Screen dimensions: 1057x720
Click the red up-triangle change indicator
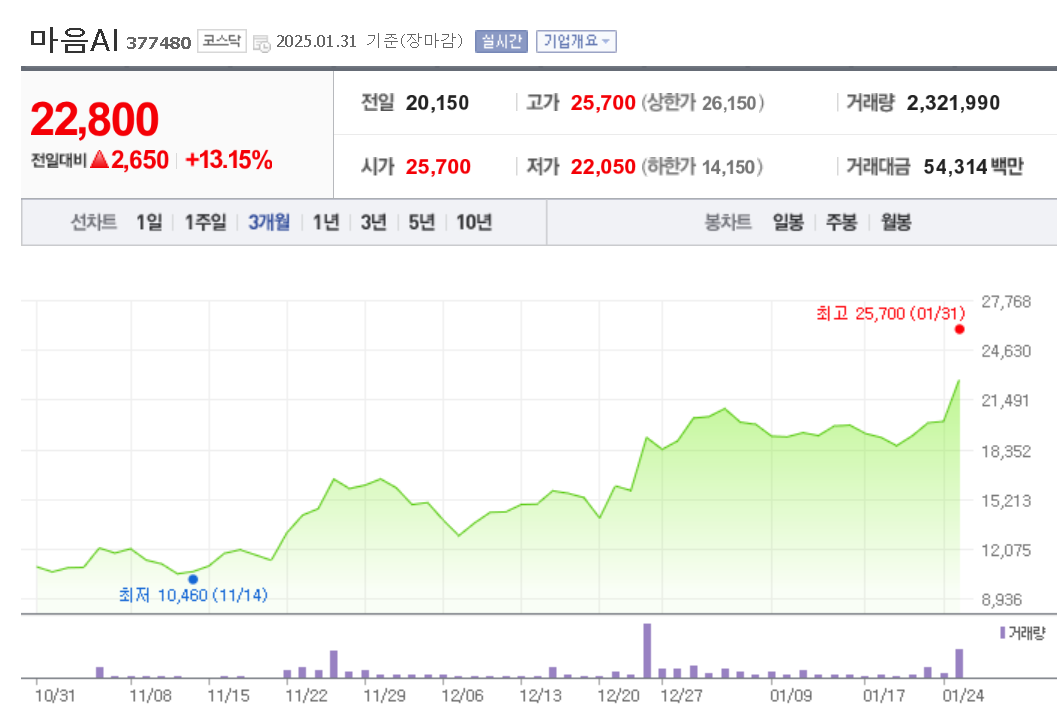[99, 160]
